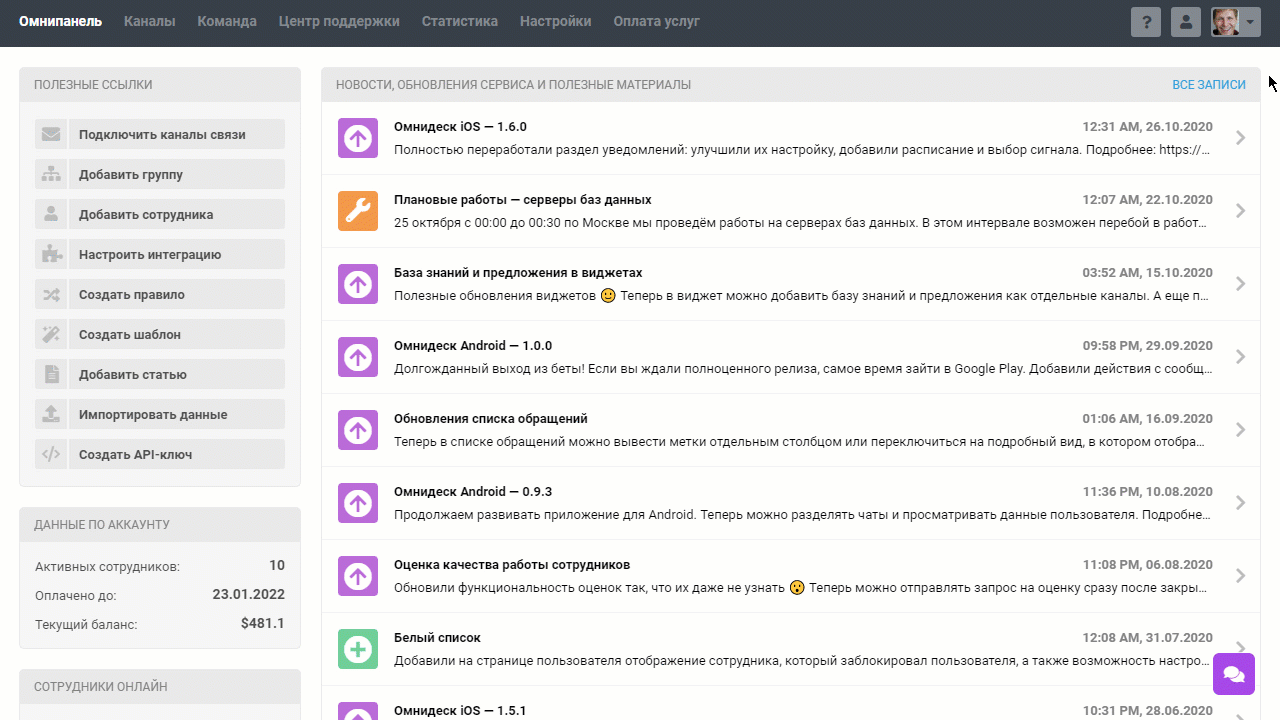Image resolution: width=1280 pixels, height=720 pixels.
Task: Expand Плановые работы entry via chevron
Action: tap(1240, 211)
